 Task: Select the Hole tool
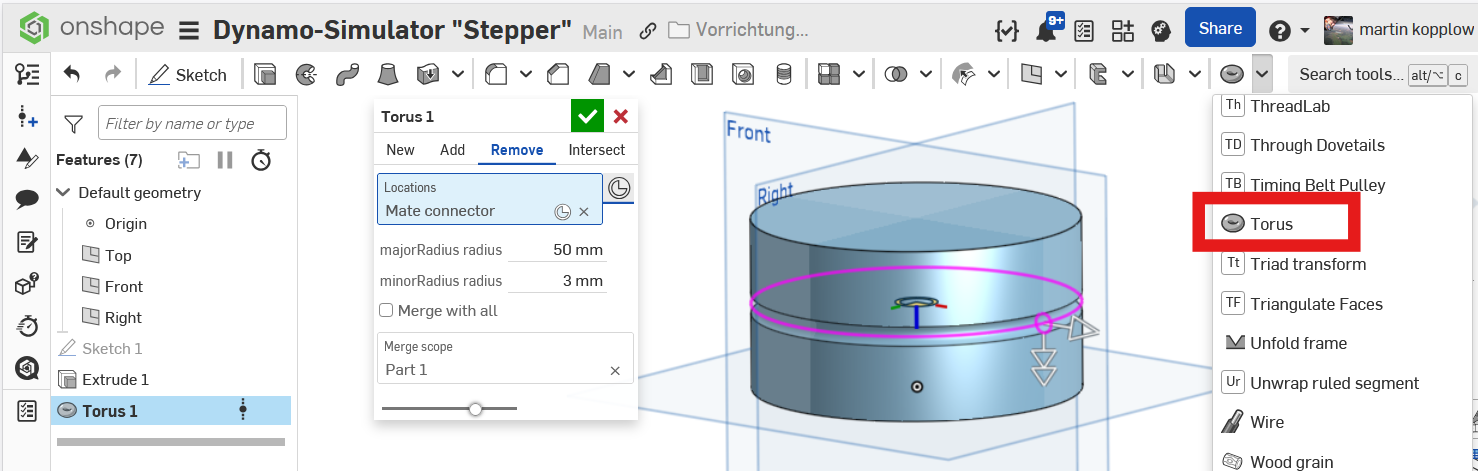[743, 74]
